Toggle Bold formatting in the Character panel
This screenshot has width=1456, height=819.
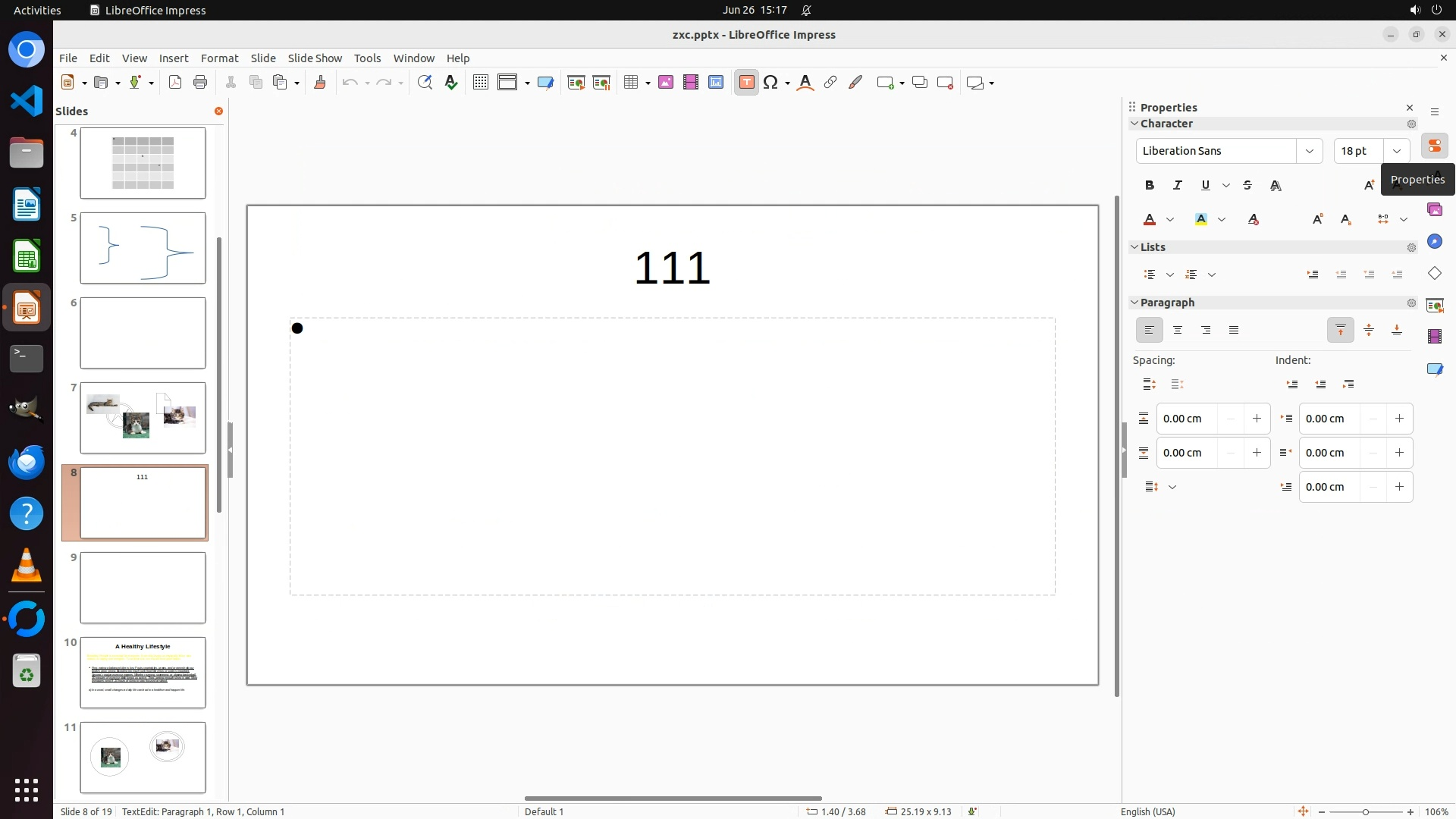click(x=1150, y=185)
